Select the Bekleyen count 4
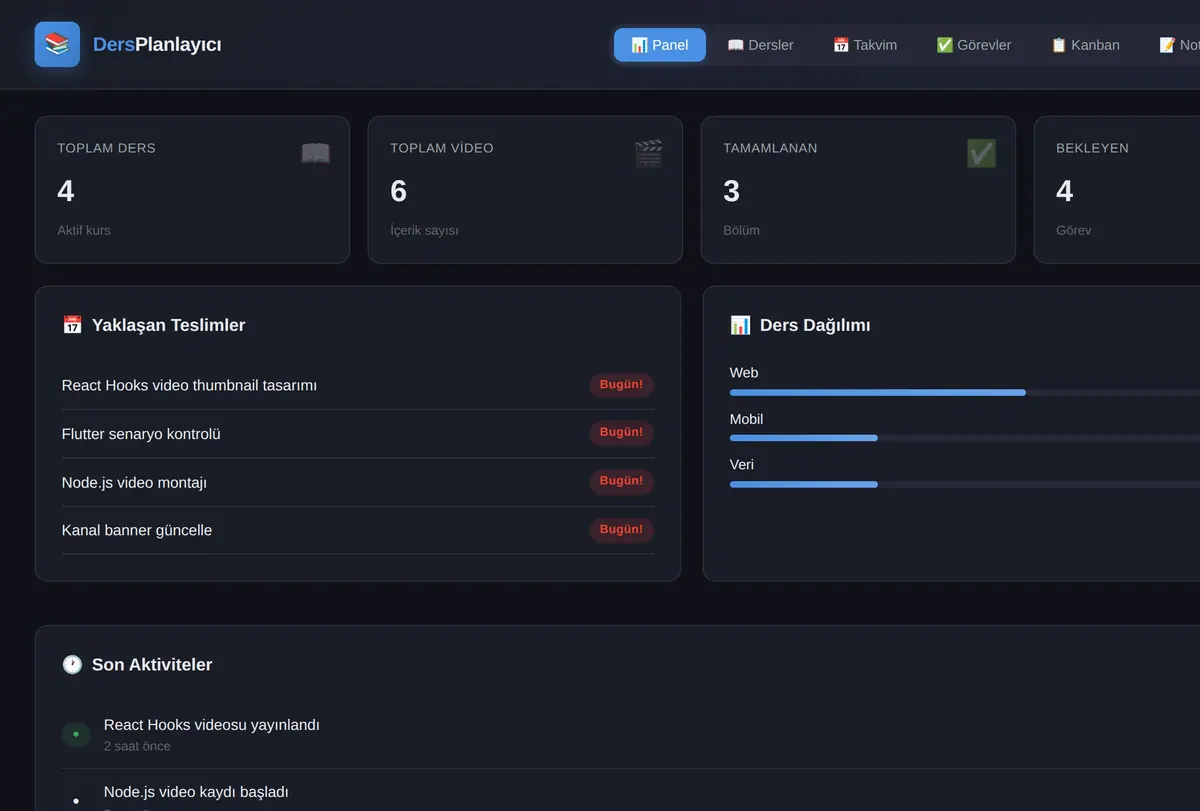This screenshot has height=811, width=1200. point(1065,191)
